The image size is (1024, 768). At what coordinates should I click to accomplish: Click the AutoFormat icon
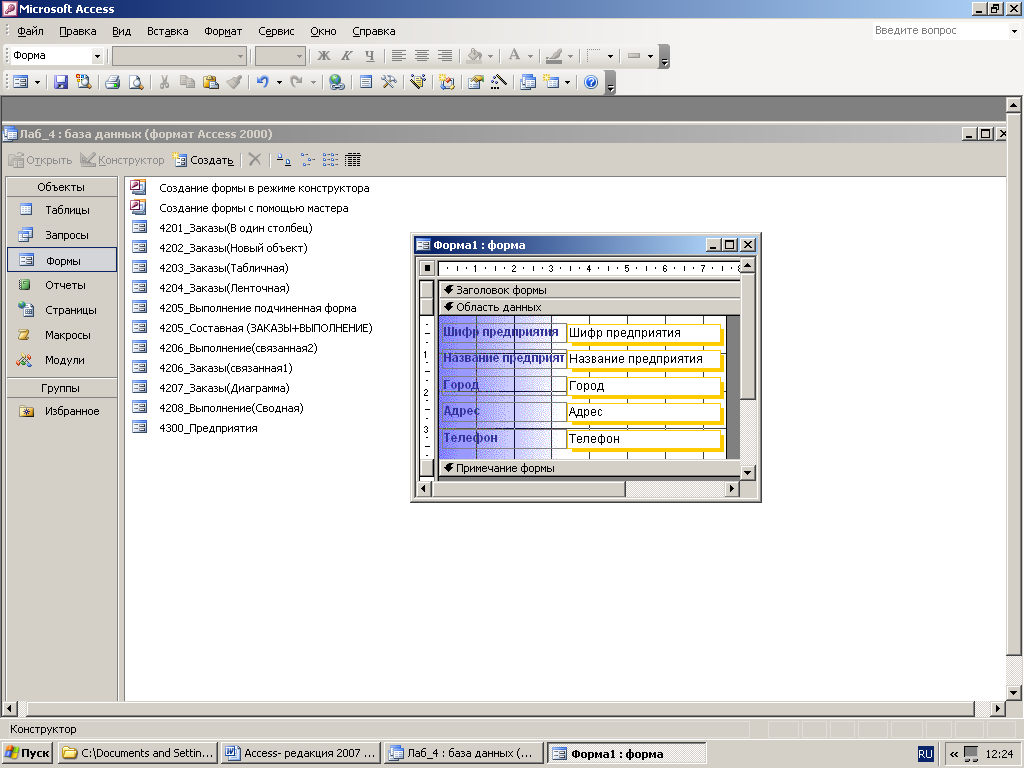click(418, 82)
